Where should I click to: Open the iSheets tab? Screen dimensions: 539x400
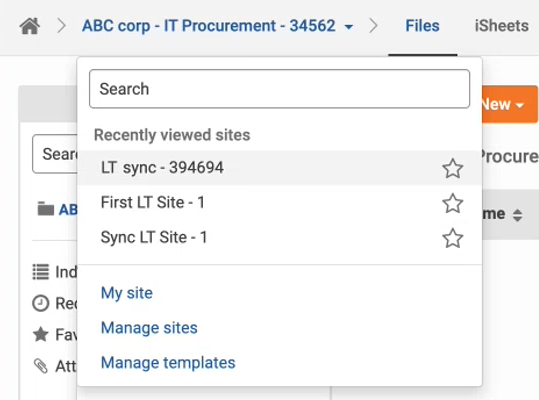click(x=502, y=26)
